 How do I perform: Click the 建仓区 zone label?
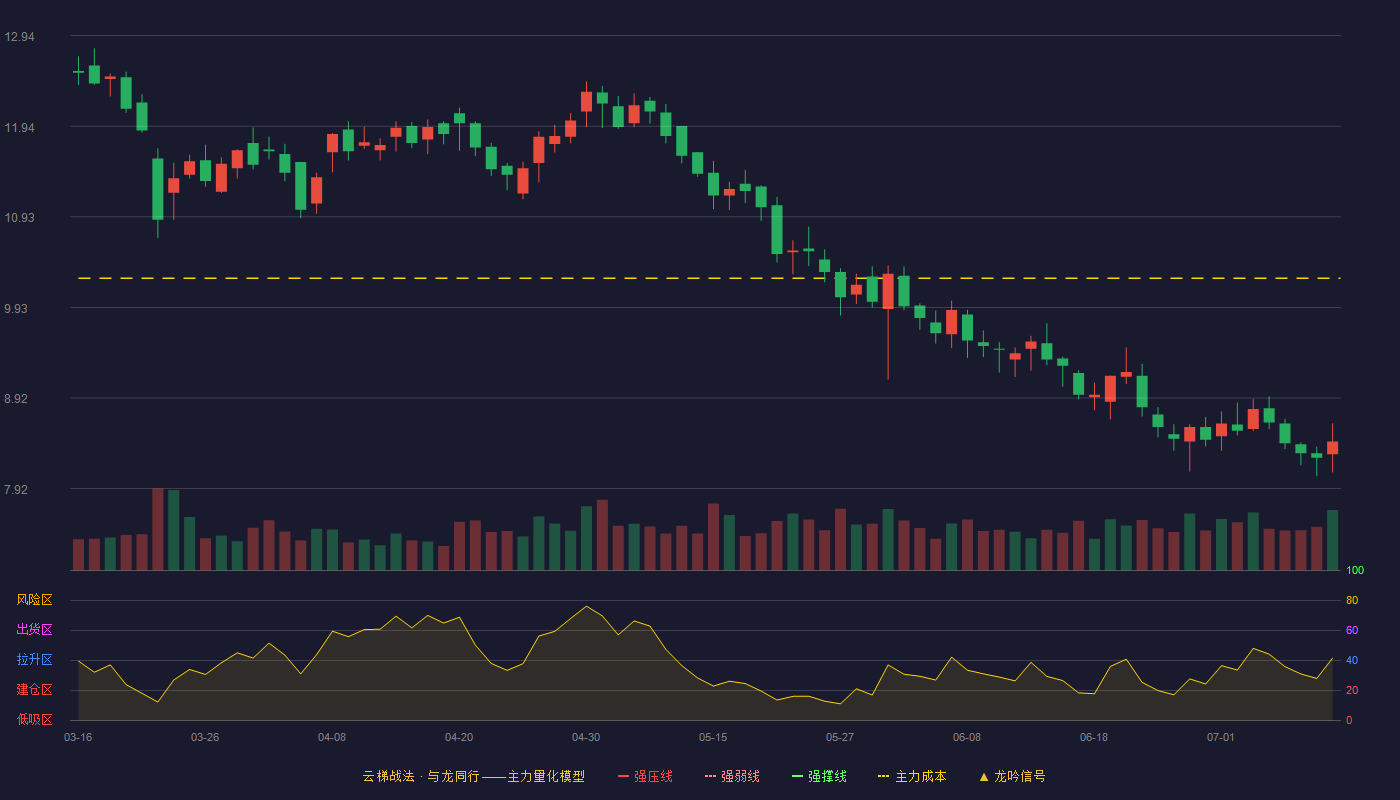(x=34, y=690)
